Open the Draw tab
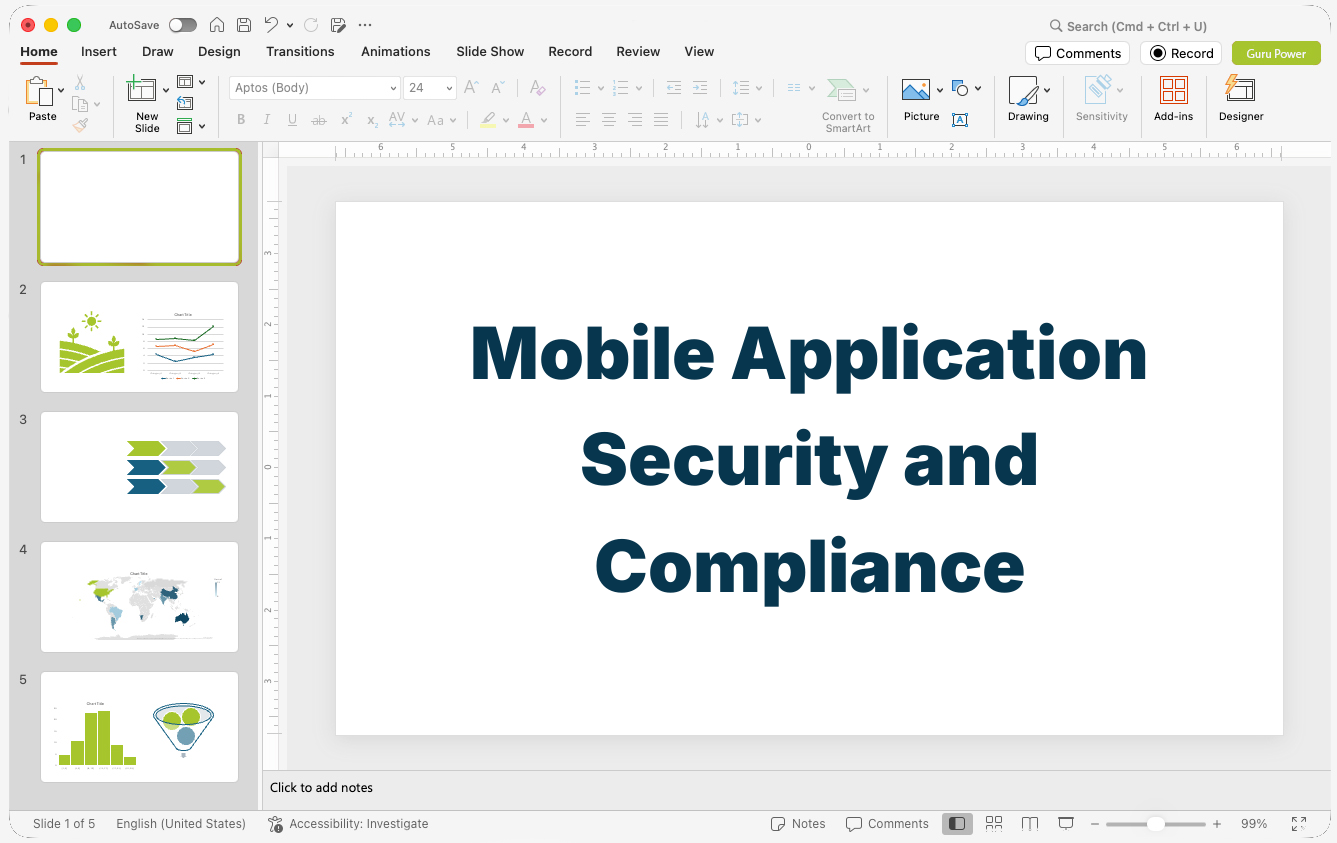 coord(158,52)
